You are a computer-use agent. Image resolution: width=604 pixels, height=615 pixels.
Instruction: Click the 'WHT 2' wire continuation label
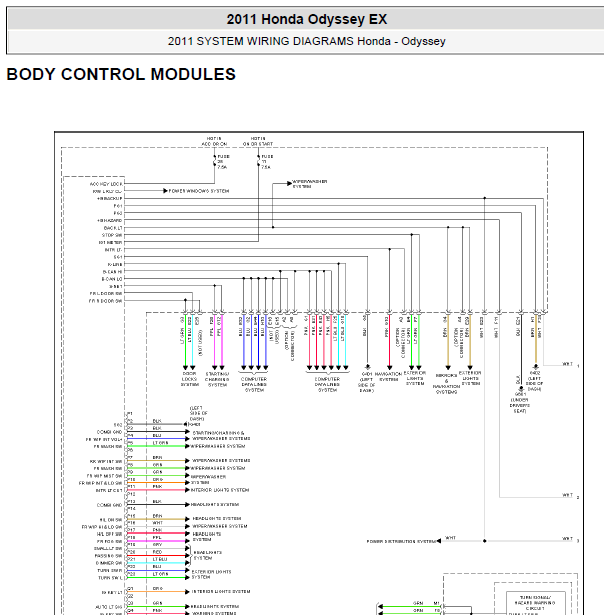pyautogui.click(x=571, y=495)
